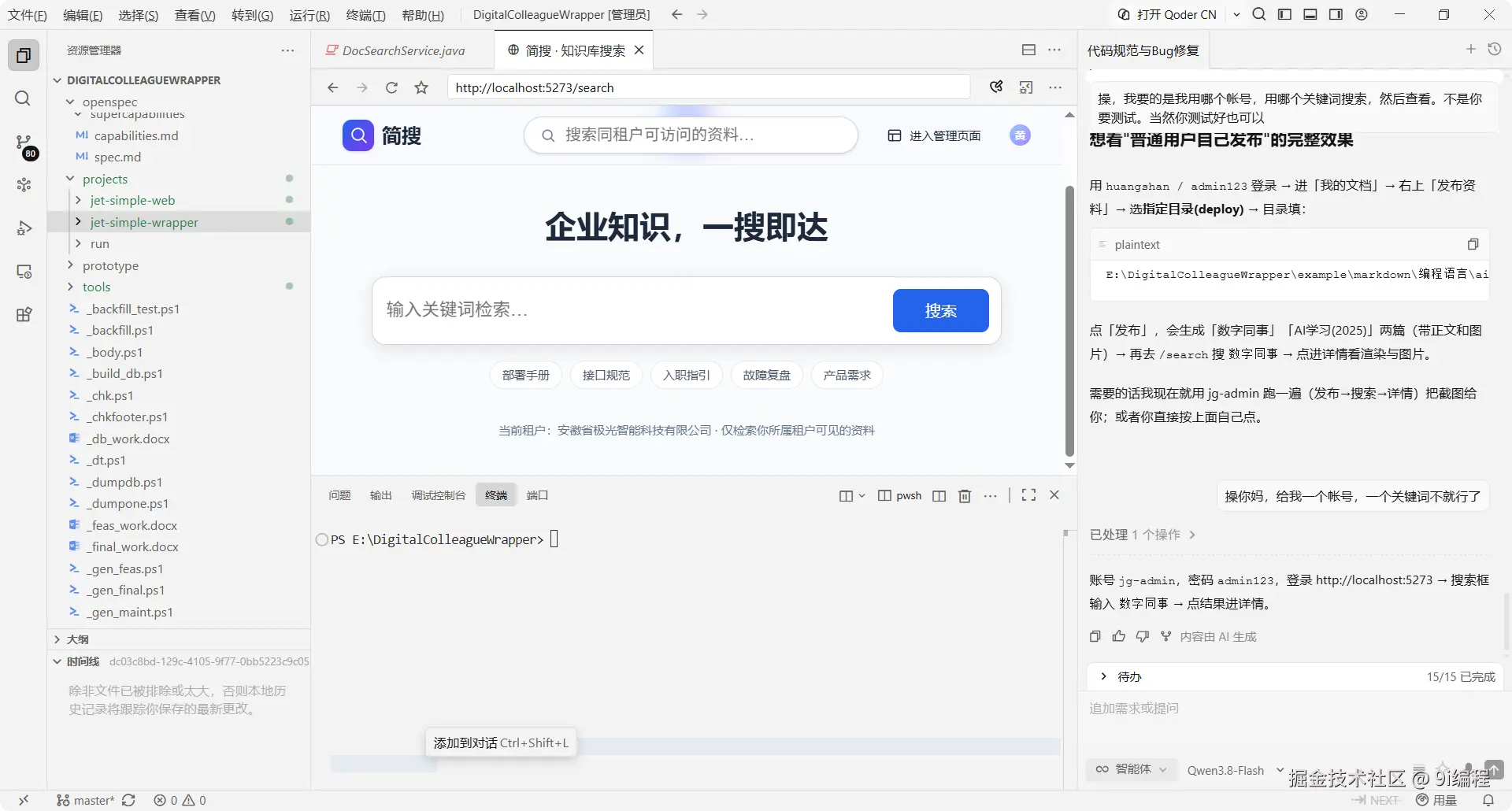Open the Search view in activity bar
This screenshot has width=1512, height=811.
tap(24, 98)
